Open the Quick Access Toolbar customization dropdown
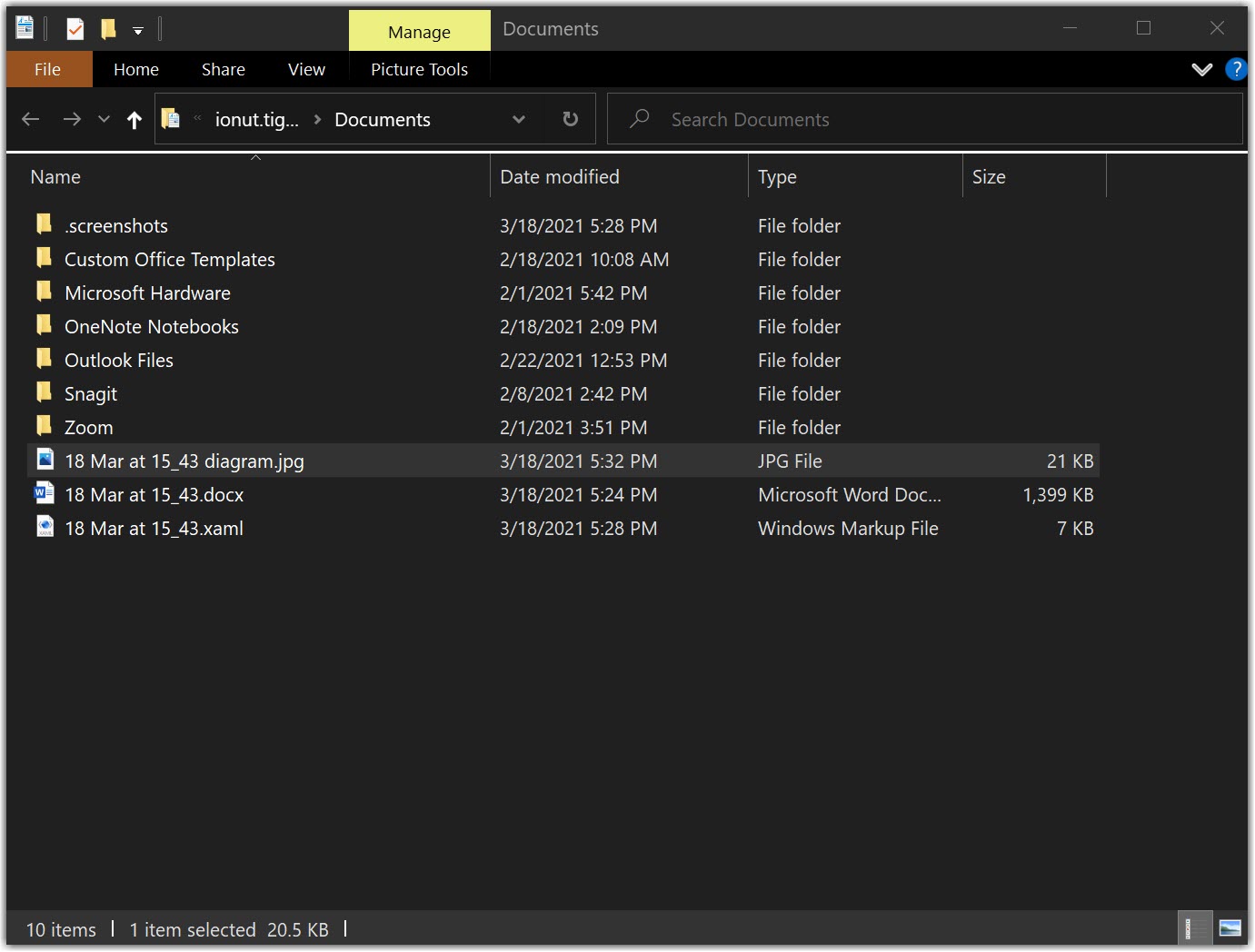This screenshot has width=1255, height=952. [x=137, y=27]
